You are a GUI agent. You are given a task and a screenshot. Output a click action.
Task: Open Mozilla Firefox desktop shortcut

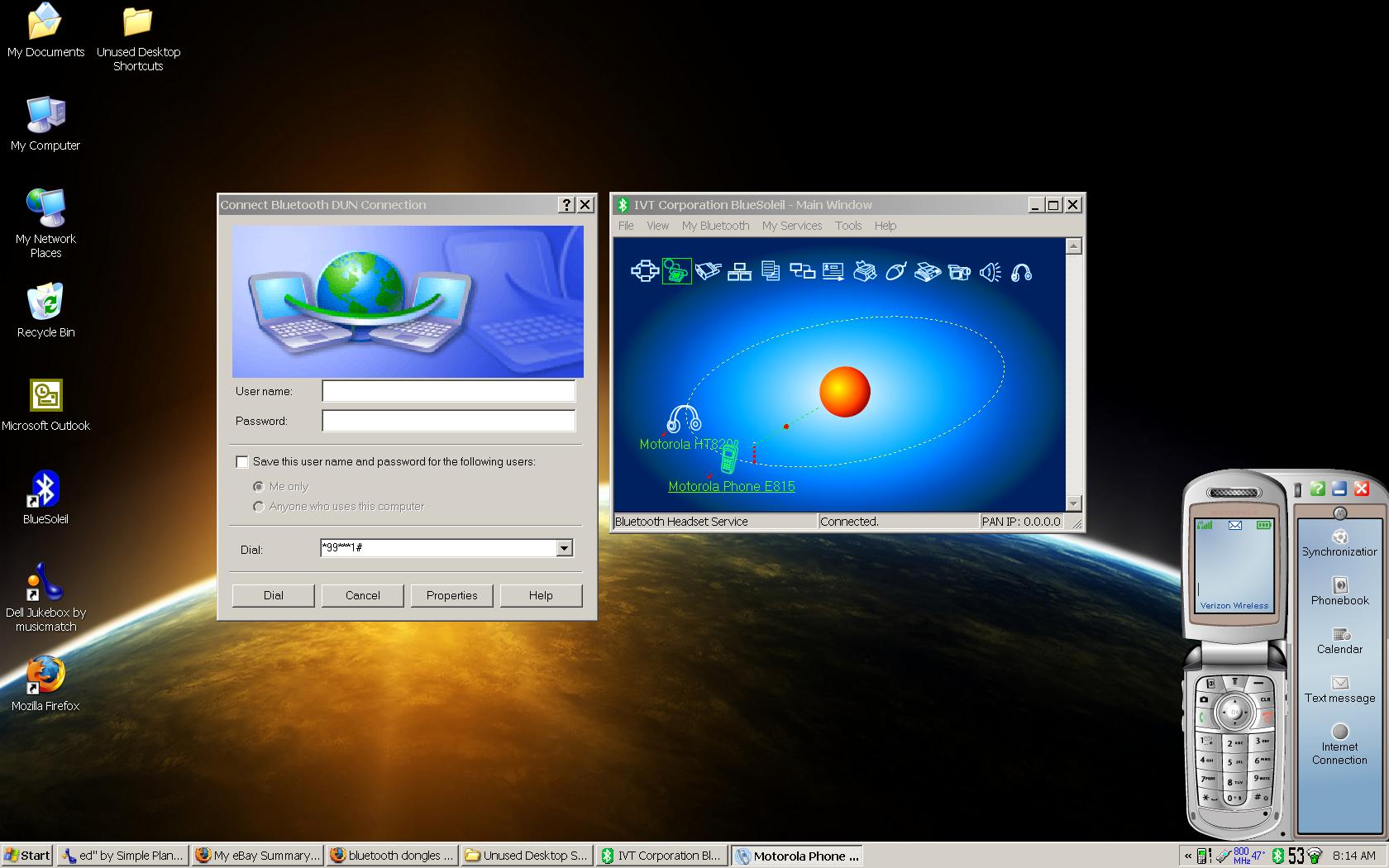[x=45, y=684]
